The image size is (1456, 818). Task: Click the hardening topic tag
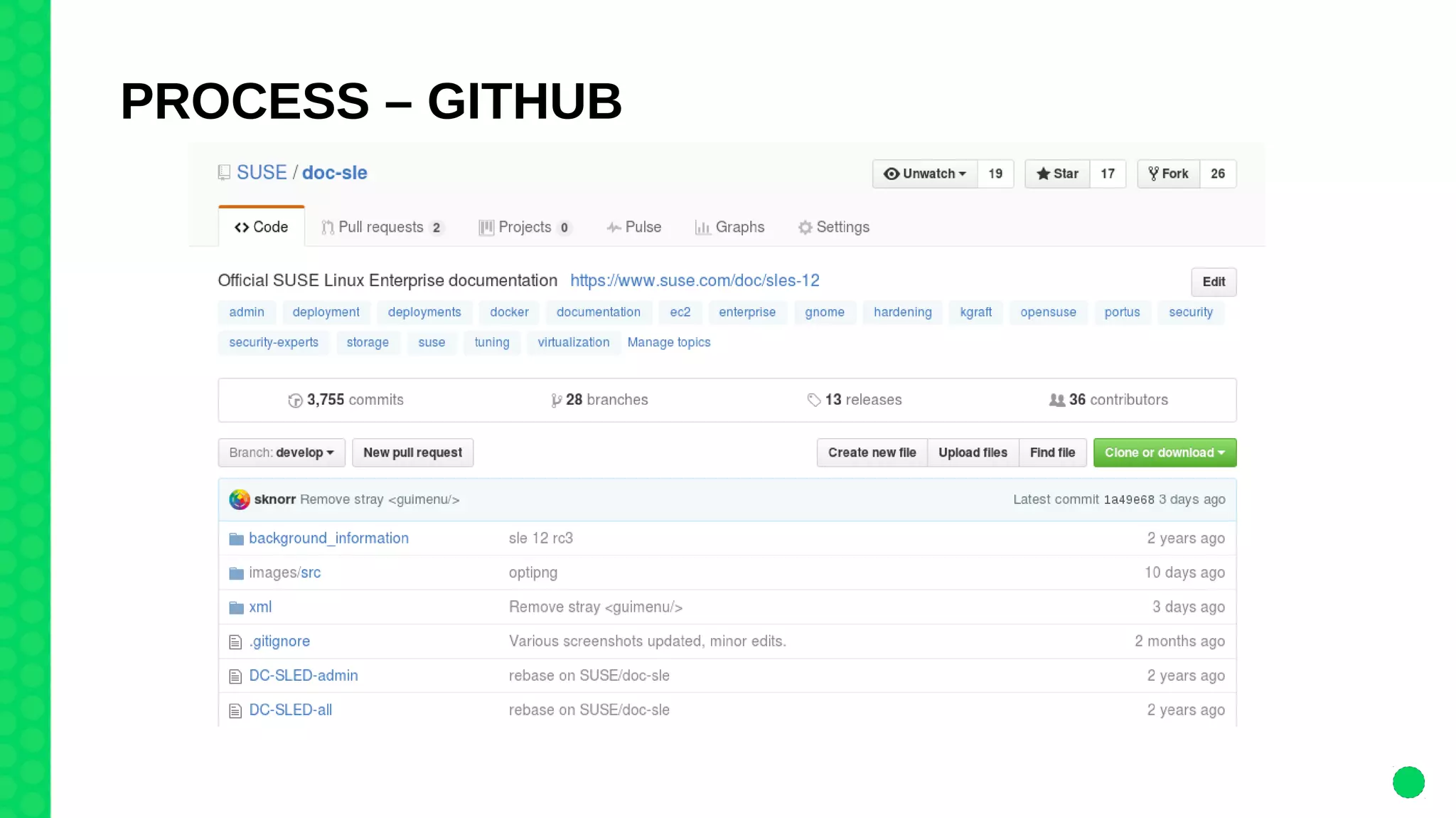903,312
